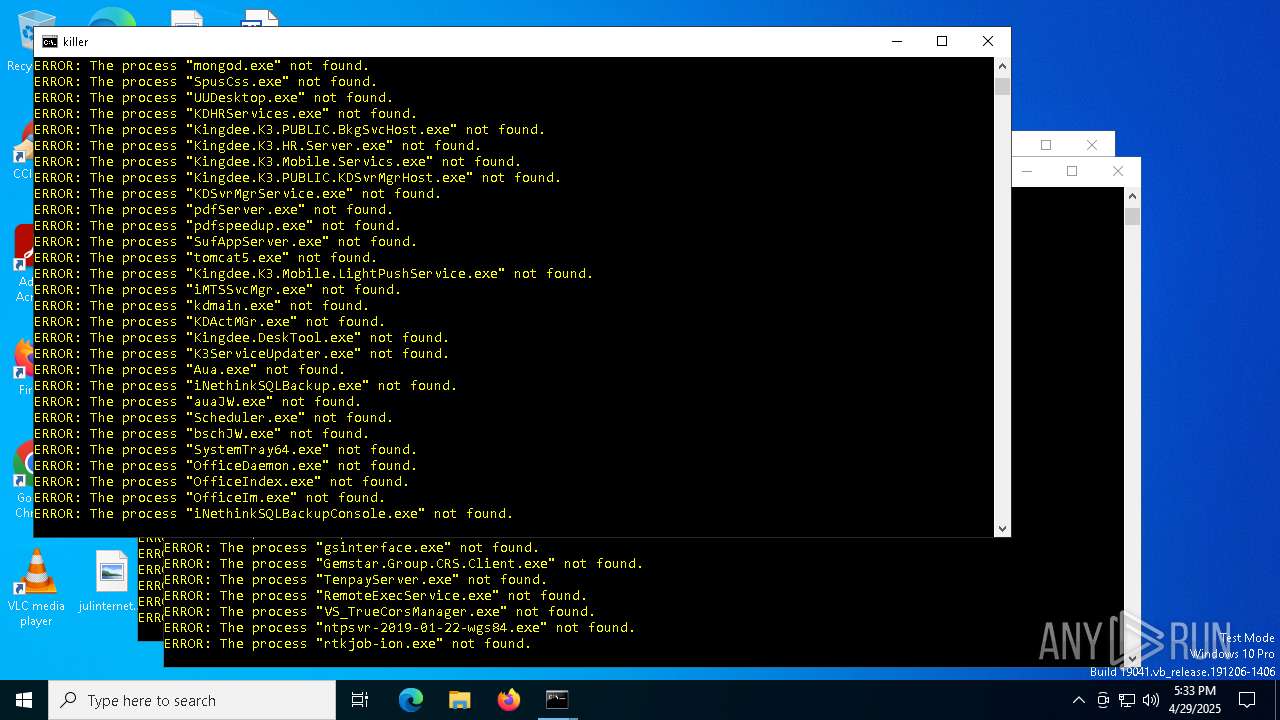Close the third background console window
This screenshot has width=1280, height=720.
pos(1118,171)
